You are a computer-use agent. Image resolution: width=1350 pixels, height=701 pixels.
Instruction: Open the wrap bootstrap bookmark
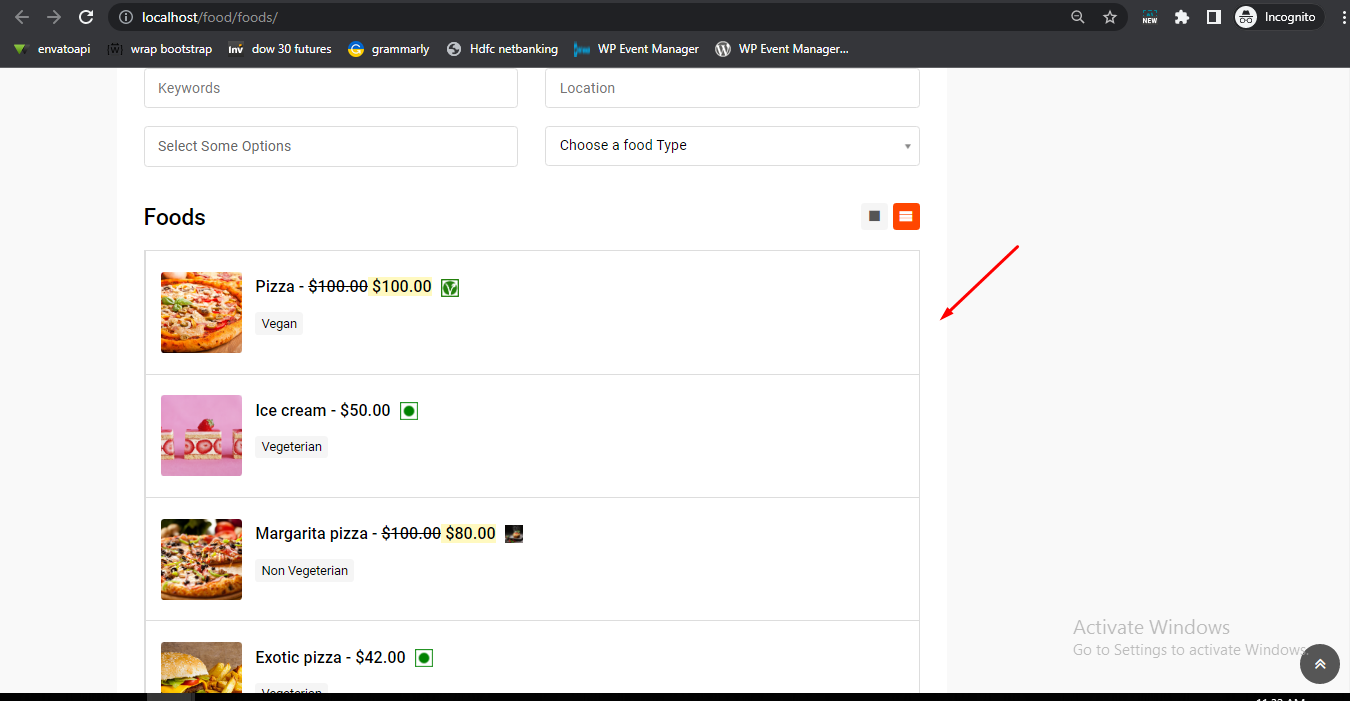click(x=160, y=49)
